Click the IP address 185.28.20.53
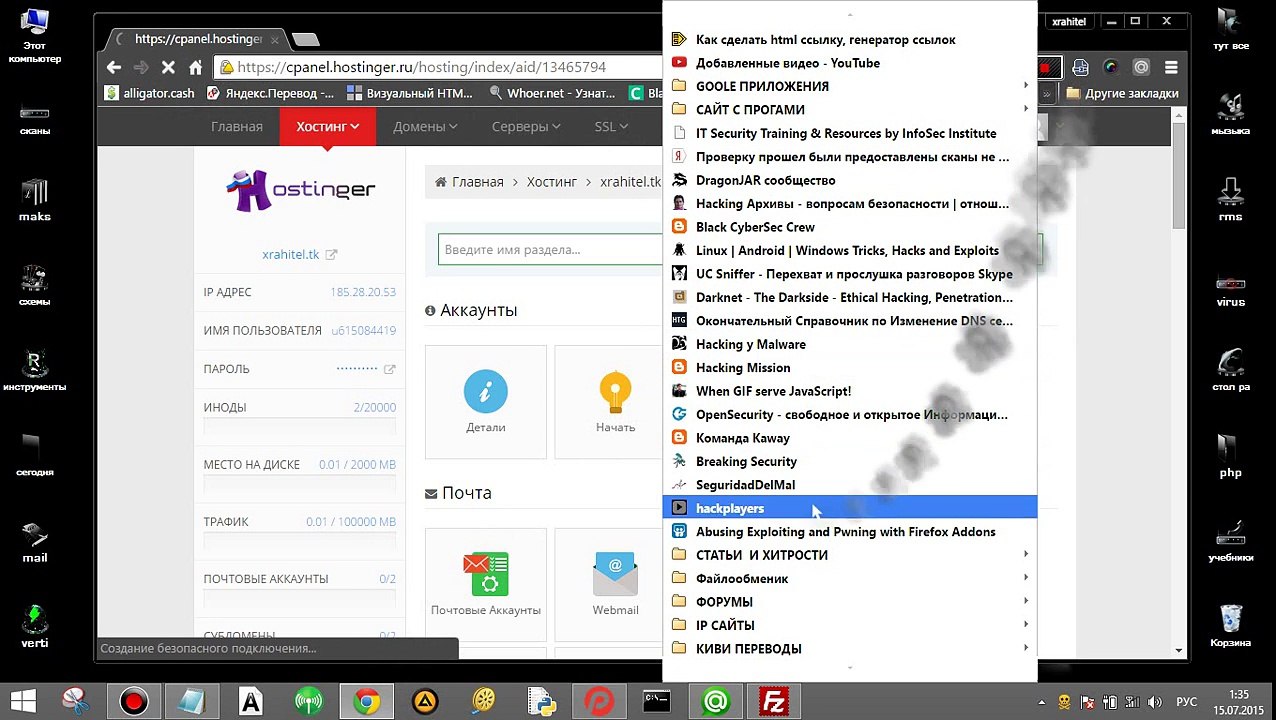1276x720 pixels. point(363,292)
